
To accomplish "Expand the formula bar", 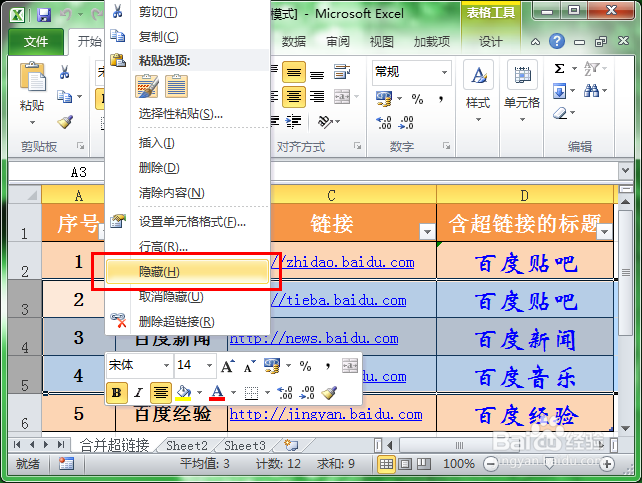I will (x=625, y=170).
